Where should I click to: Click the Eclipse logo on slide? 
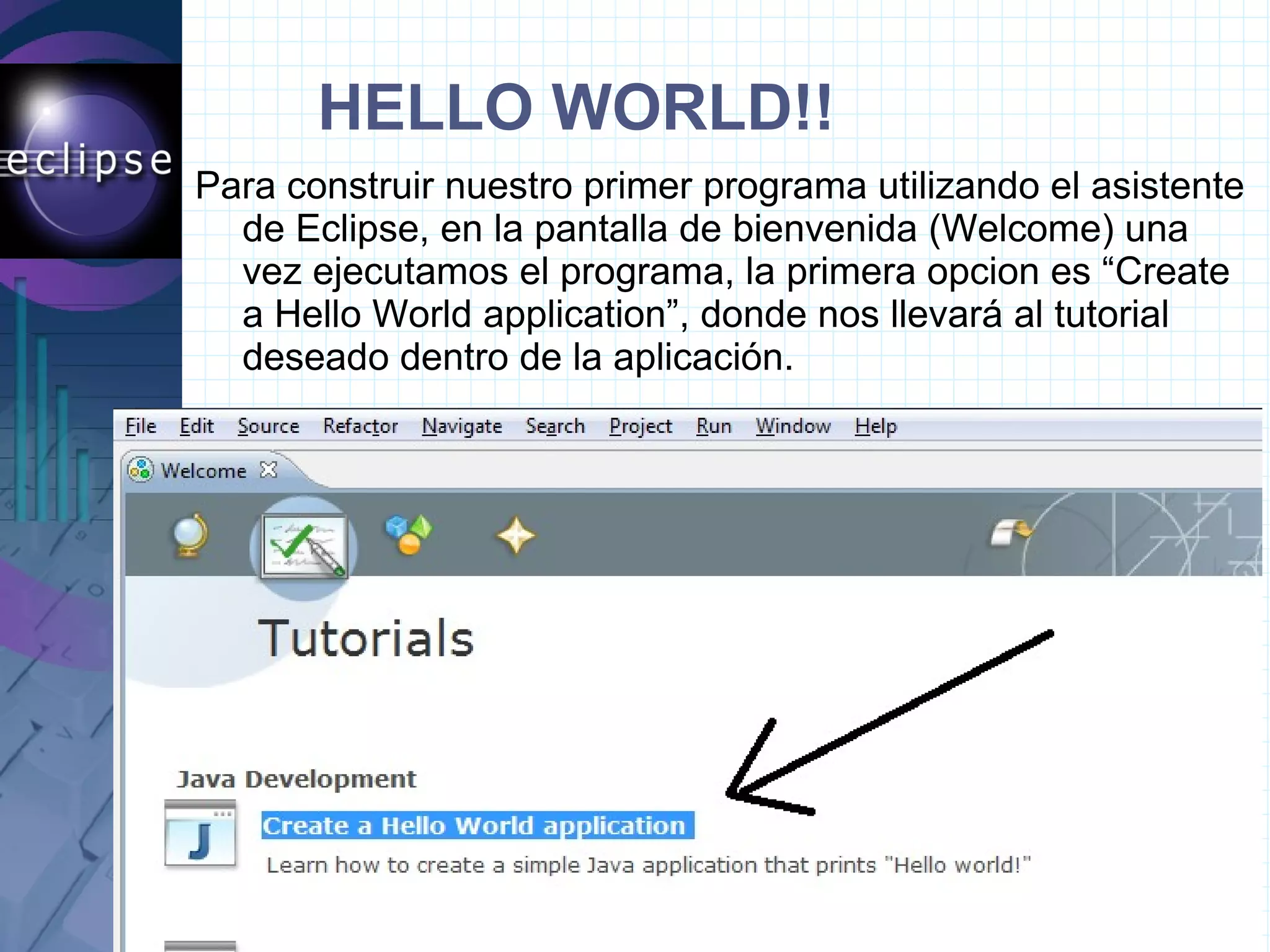click(x=91, y=161)
